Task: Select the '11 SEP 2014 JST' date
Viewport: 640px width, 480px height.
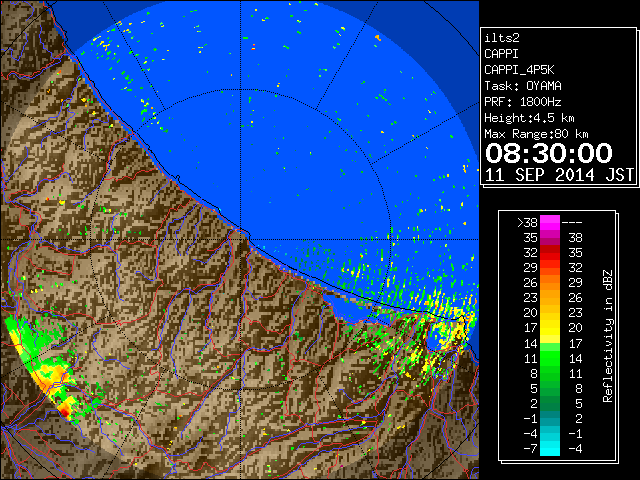Action: pyautogui.click(x=559, y=175)
